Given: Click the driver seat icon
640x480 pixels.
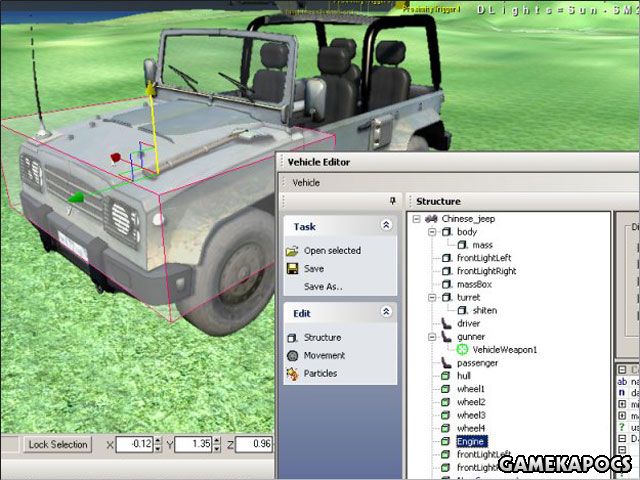Looking at the screenshot, I should (447, 324).
